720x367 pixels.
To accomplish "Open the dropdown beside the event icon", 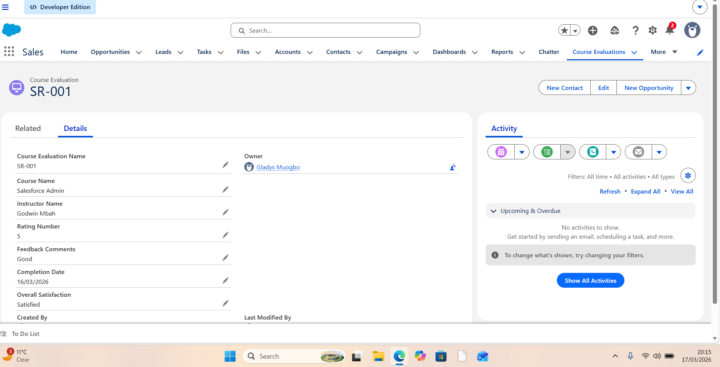I will (x=522, y=152).
